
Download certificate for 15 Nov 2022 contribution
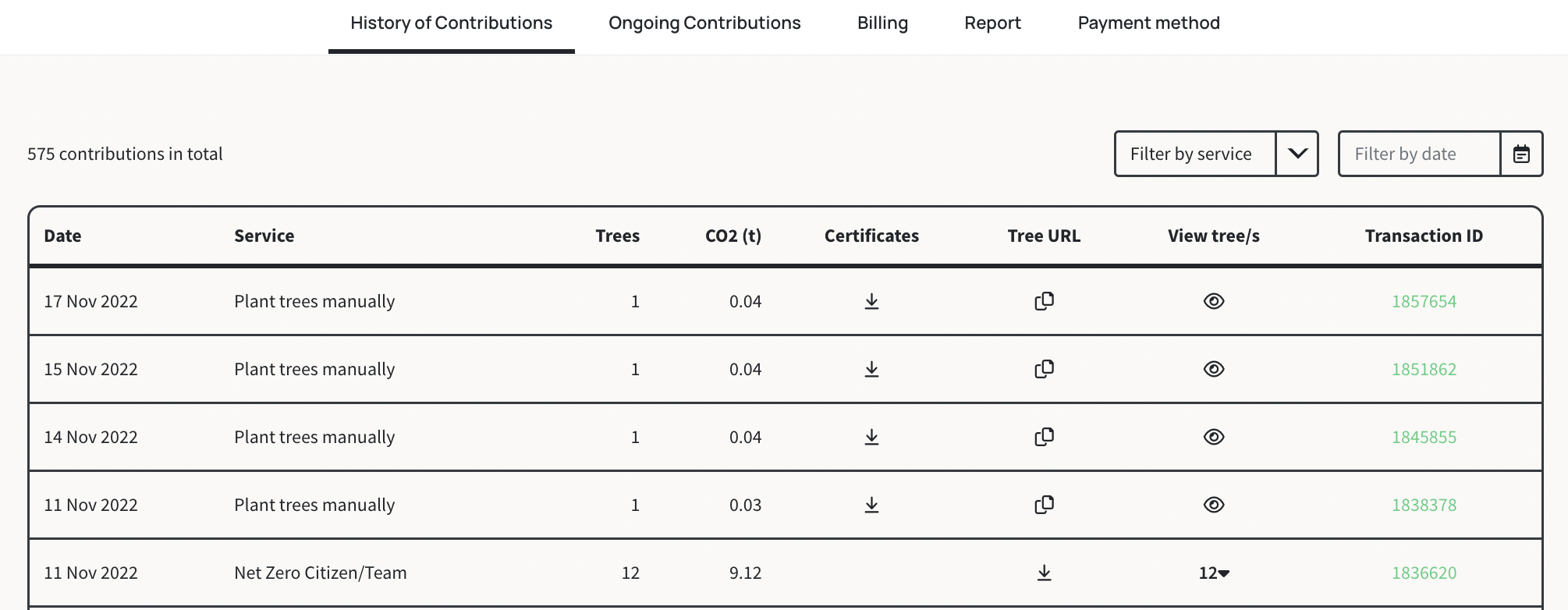point(871,369)
